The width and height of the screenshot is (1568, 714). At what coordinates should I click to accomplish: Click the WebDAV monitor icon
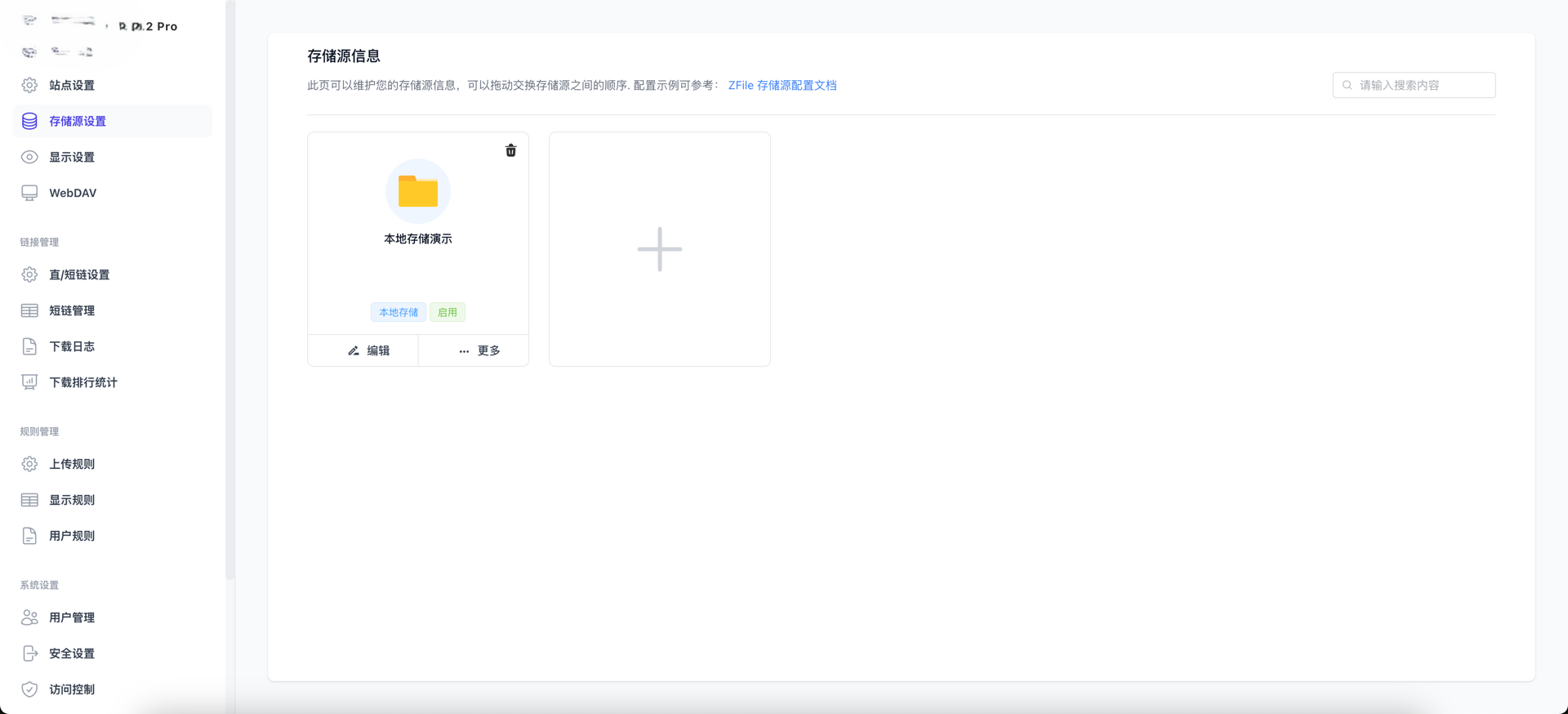tap(29, 193)
